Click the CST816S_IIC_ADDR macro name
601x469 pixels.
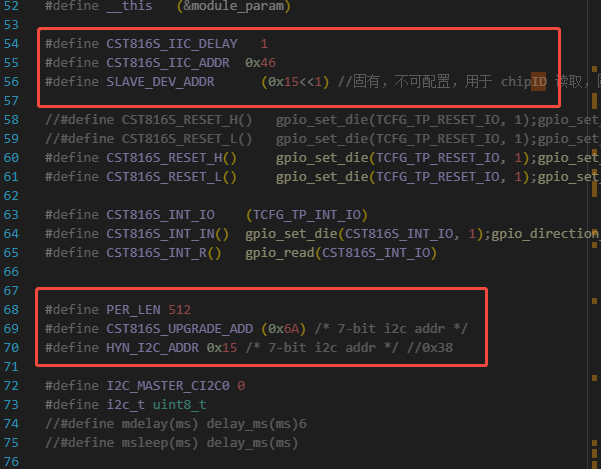pos(168,63)
